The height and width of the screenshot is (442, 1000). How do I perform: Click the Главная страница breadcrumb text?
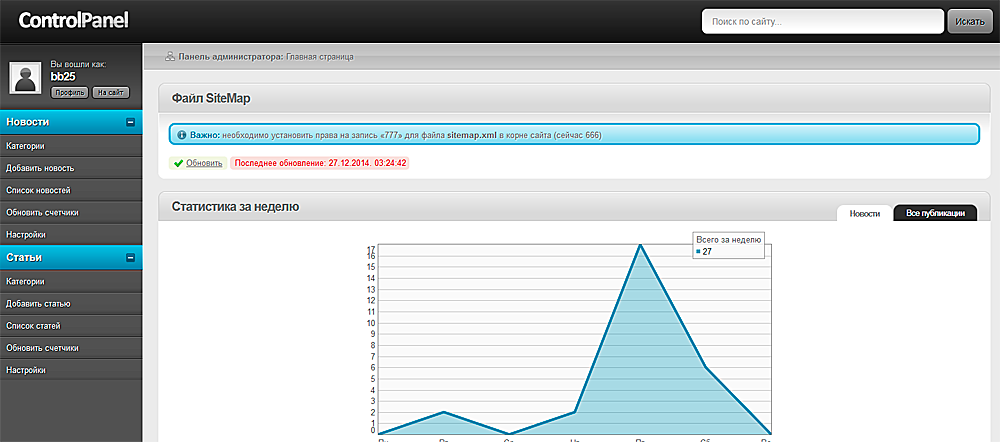320,57
